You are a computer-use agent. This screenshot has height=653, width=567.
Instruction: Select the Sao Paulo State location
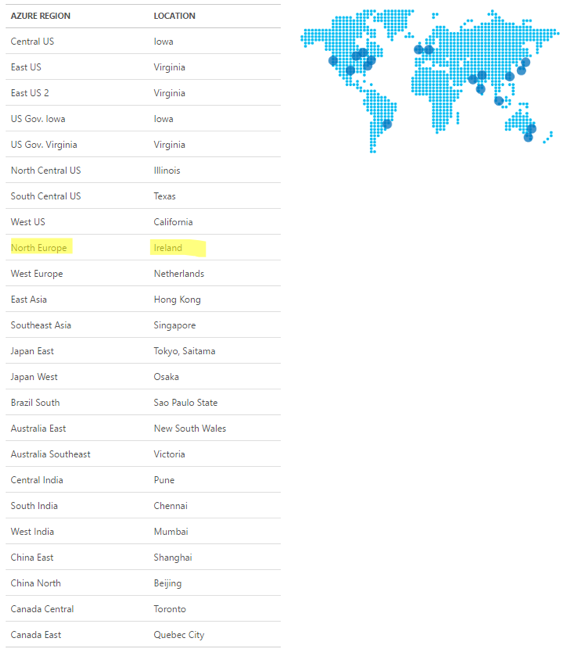(185, 403)
